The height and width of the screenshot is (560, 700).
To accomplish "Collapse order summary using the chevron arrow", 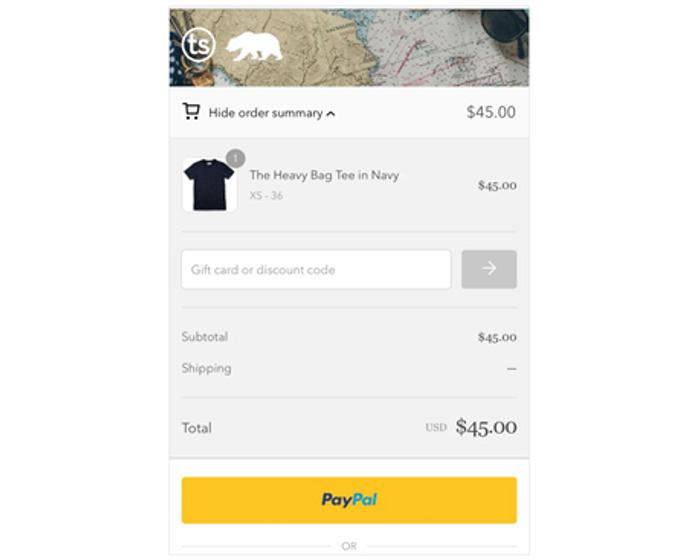I will click(331, 114).
